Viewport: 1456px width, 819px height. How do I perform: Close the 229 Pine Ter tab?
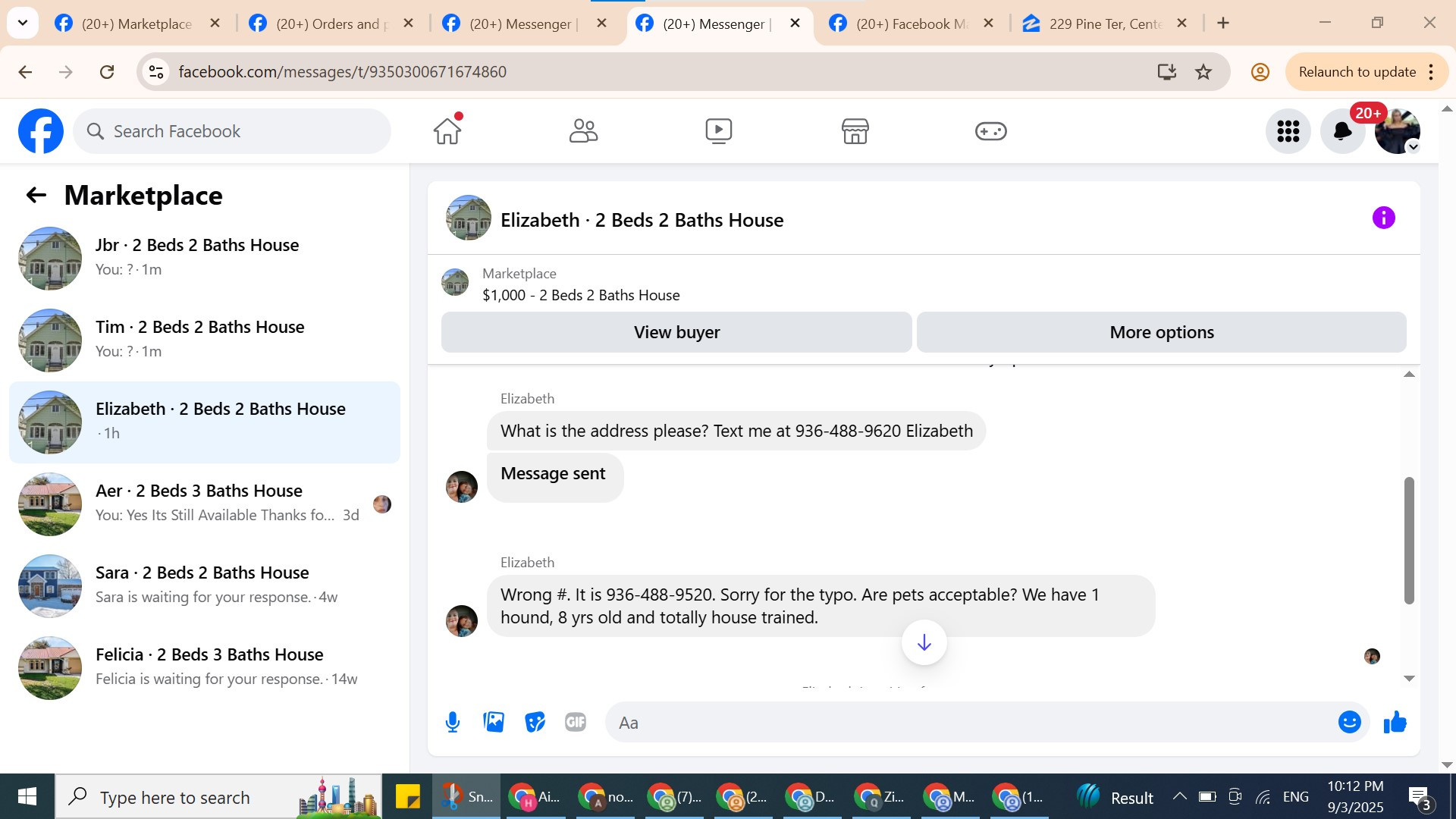1181,24
